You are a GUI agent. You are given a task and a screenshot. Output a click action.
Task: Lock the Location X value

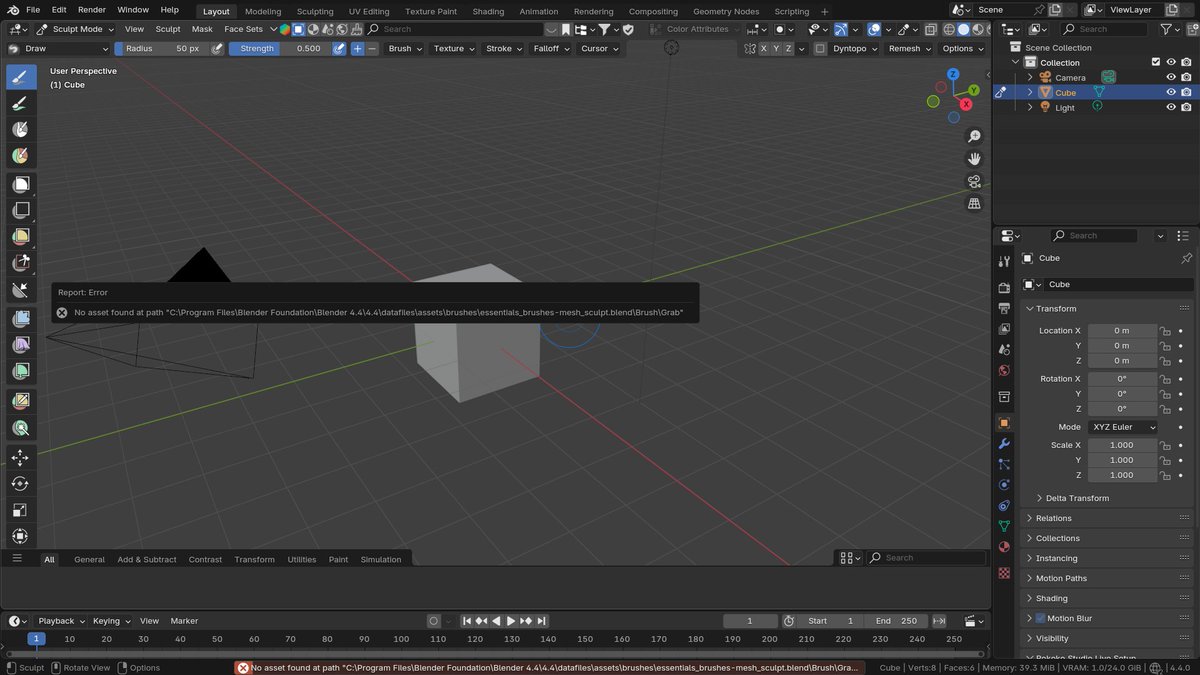point(1165,331)
